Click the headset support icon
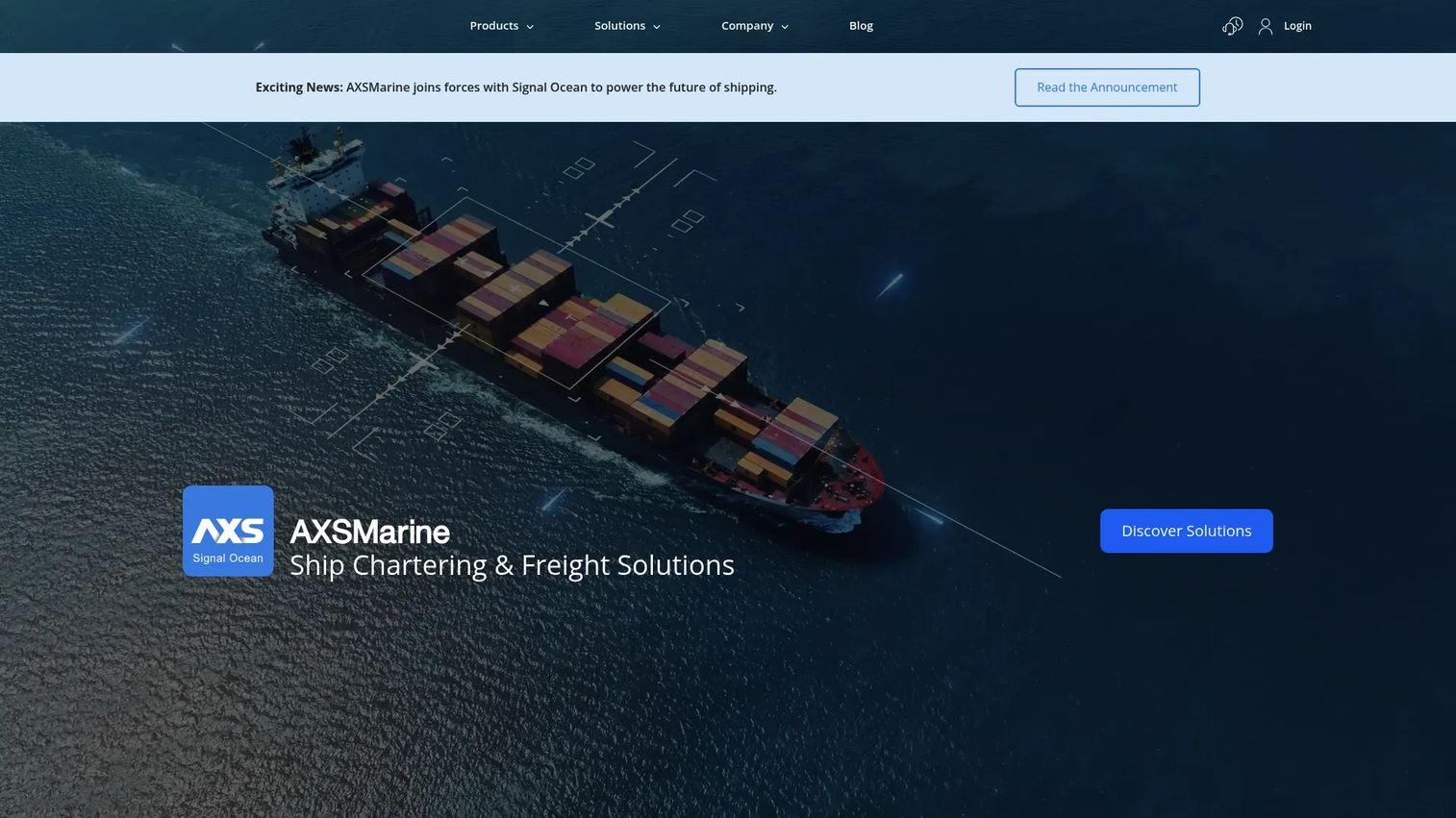Viewport: 1456px width, 818px height. (1232, 26)
